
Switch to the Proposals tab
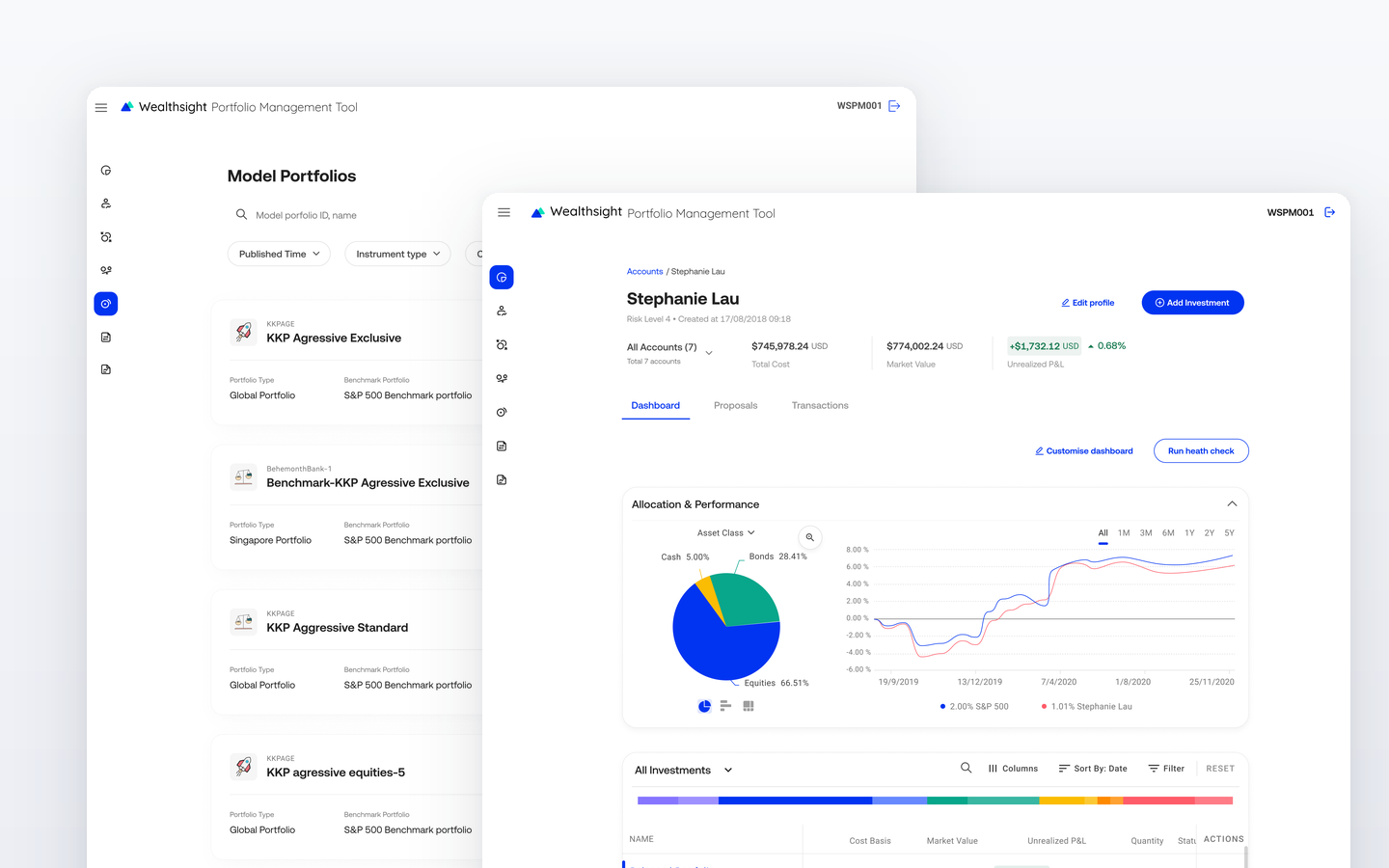[x=736, y=405]
